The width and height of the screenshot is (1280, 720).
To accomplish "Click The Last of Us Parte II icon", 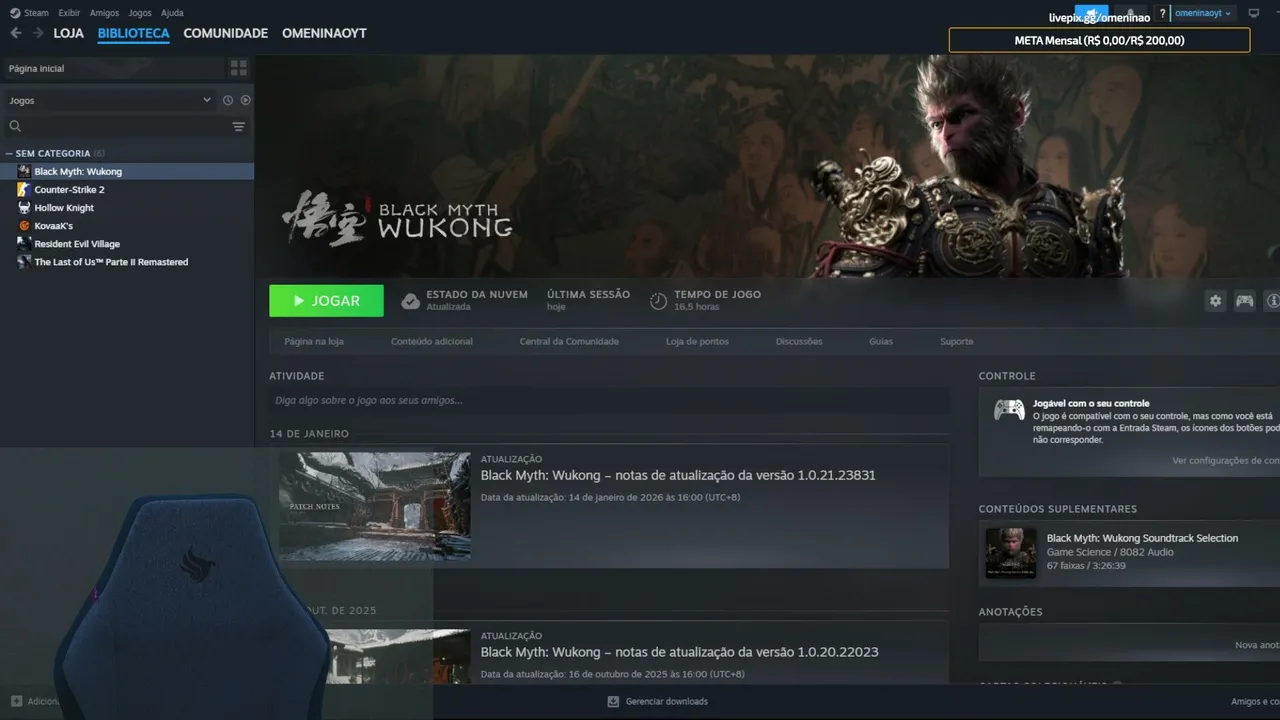I will click(24, 262).
